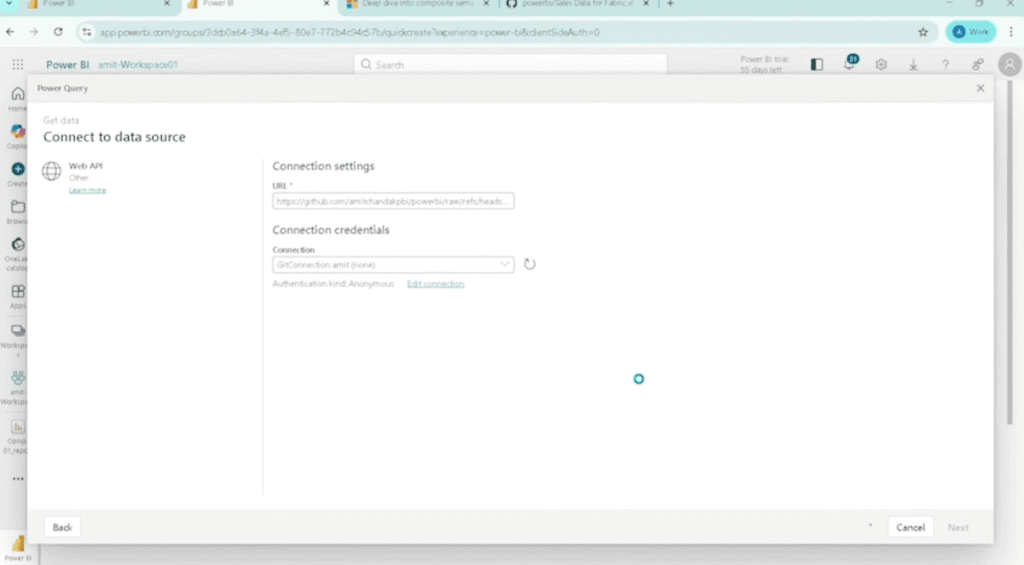The width and height of the screenshot is (1024, 565).
Task: Show more sidebar options ellipsis
Action: [x=18, y=479]
